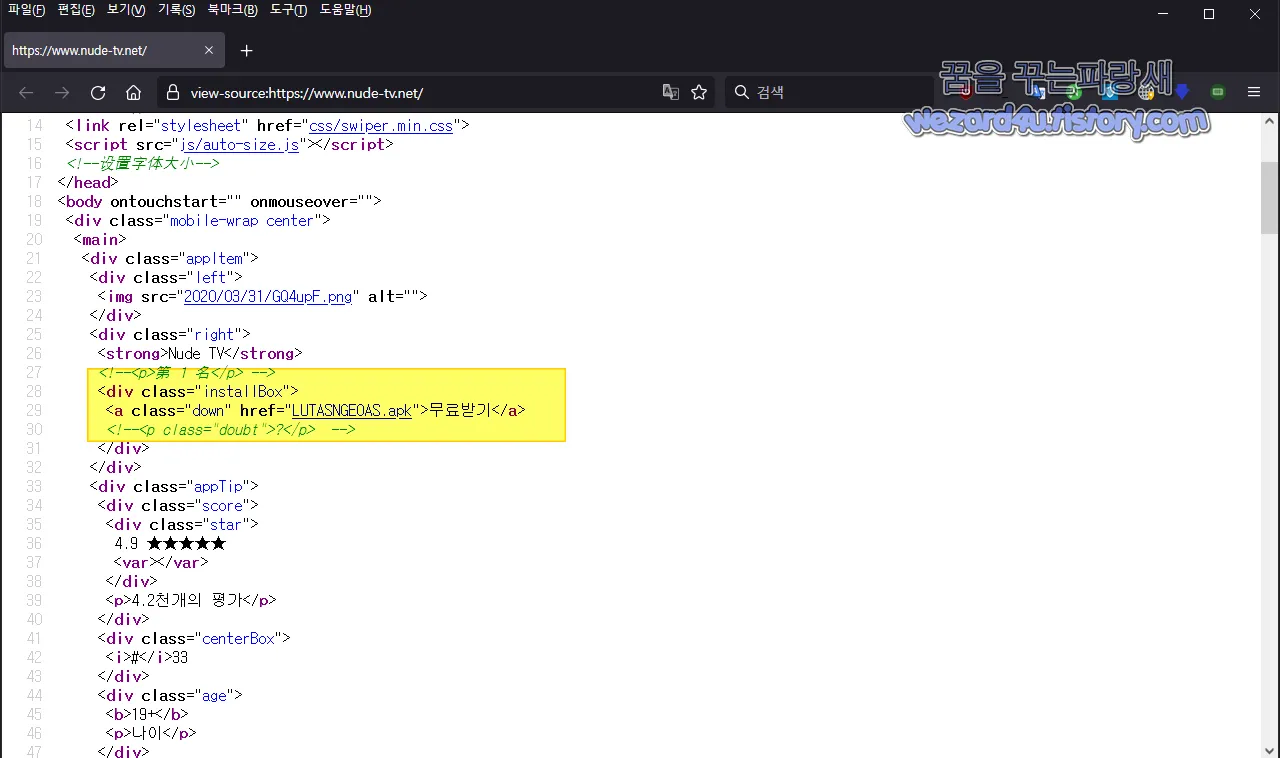The width and height of the screenshot is (1280, 758).
Task: Open the Firefox hamburger application menu
Action: 1254,92
